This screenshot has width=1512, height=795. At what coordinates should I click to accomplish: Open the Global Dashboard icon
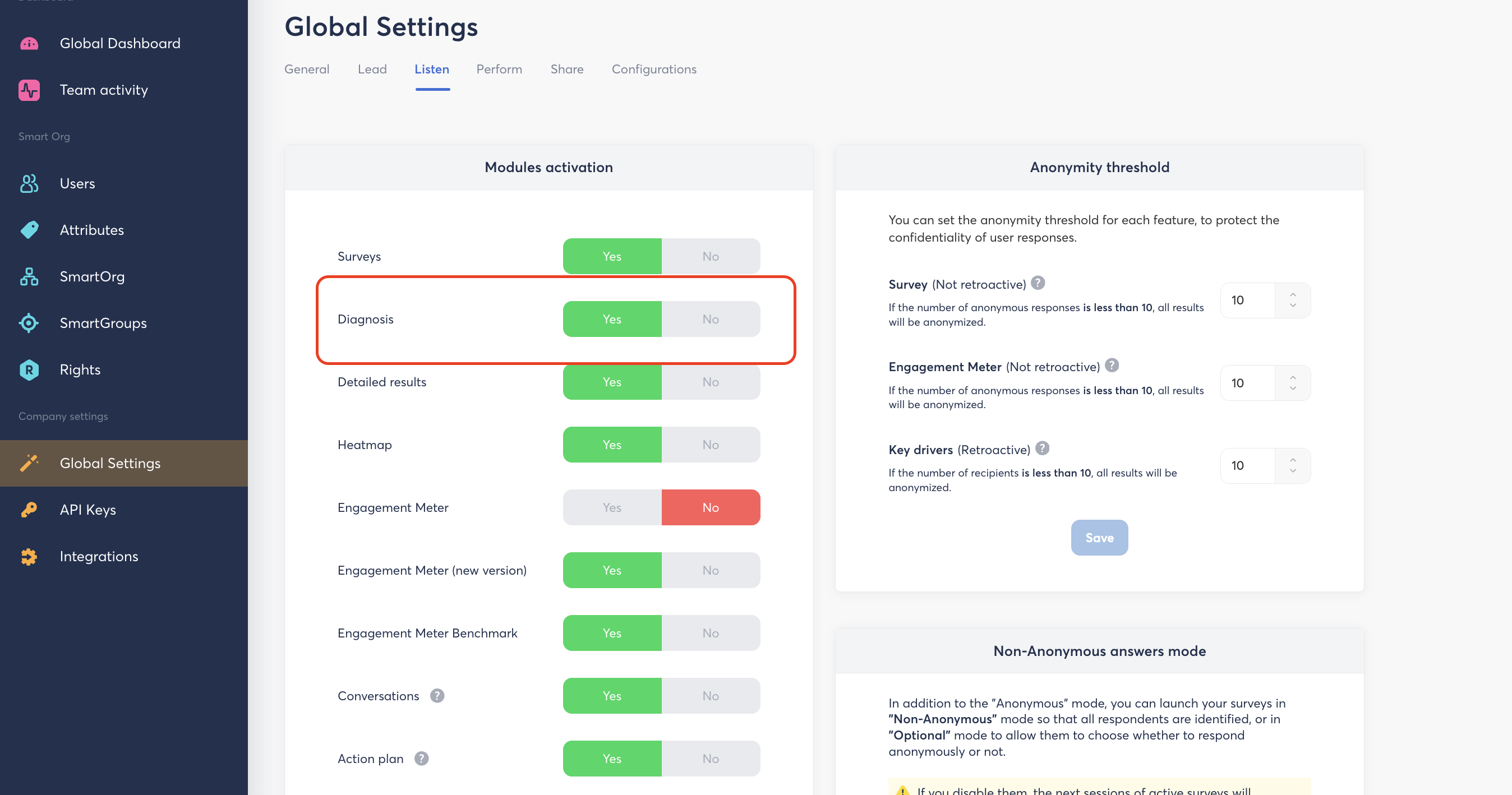[29, 43]
